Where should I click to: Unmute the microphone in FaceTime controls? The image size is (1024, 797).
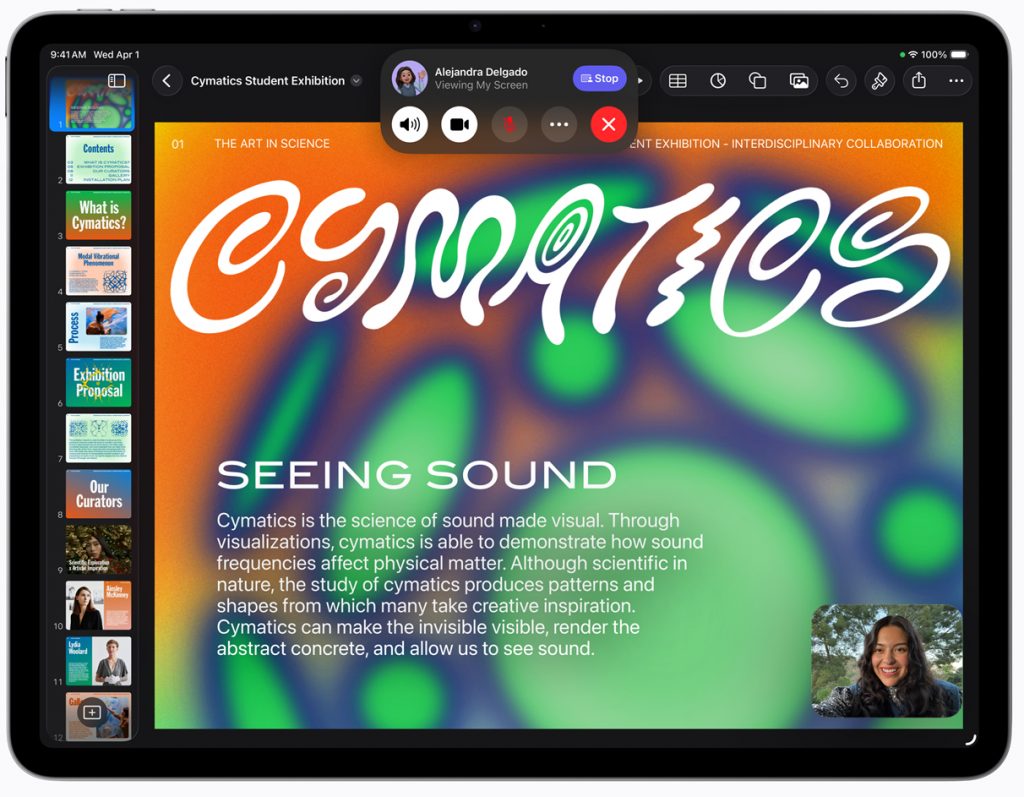(x=509, y=124)
